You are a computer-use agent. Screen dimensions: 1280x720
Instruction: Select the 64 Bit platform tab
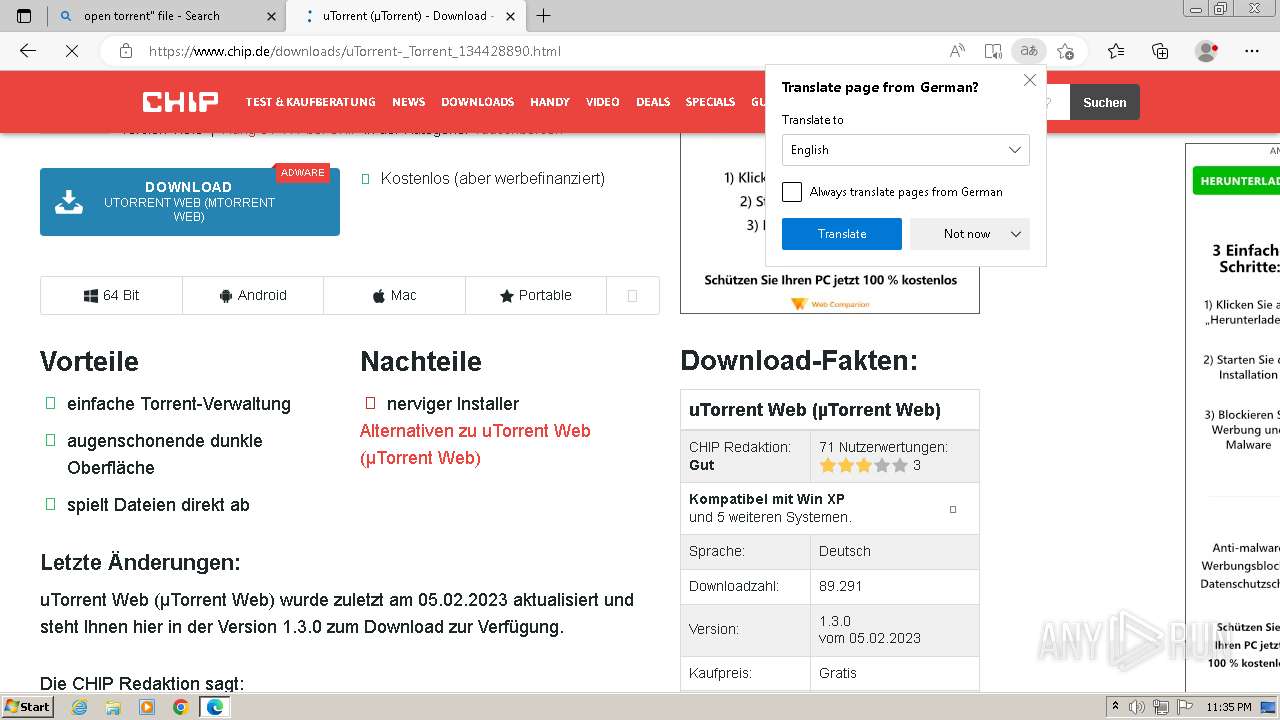[111, 295]
